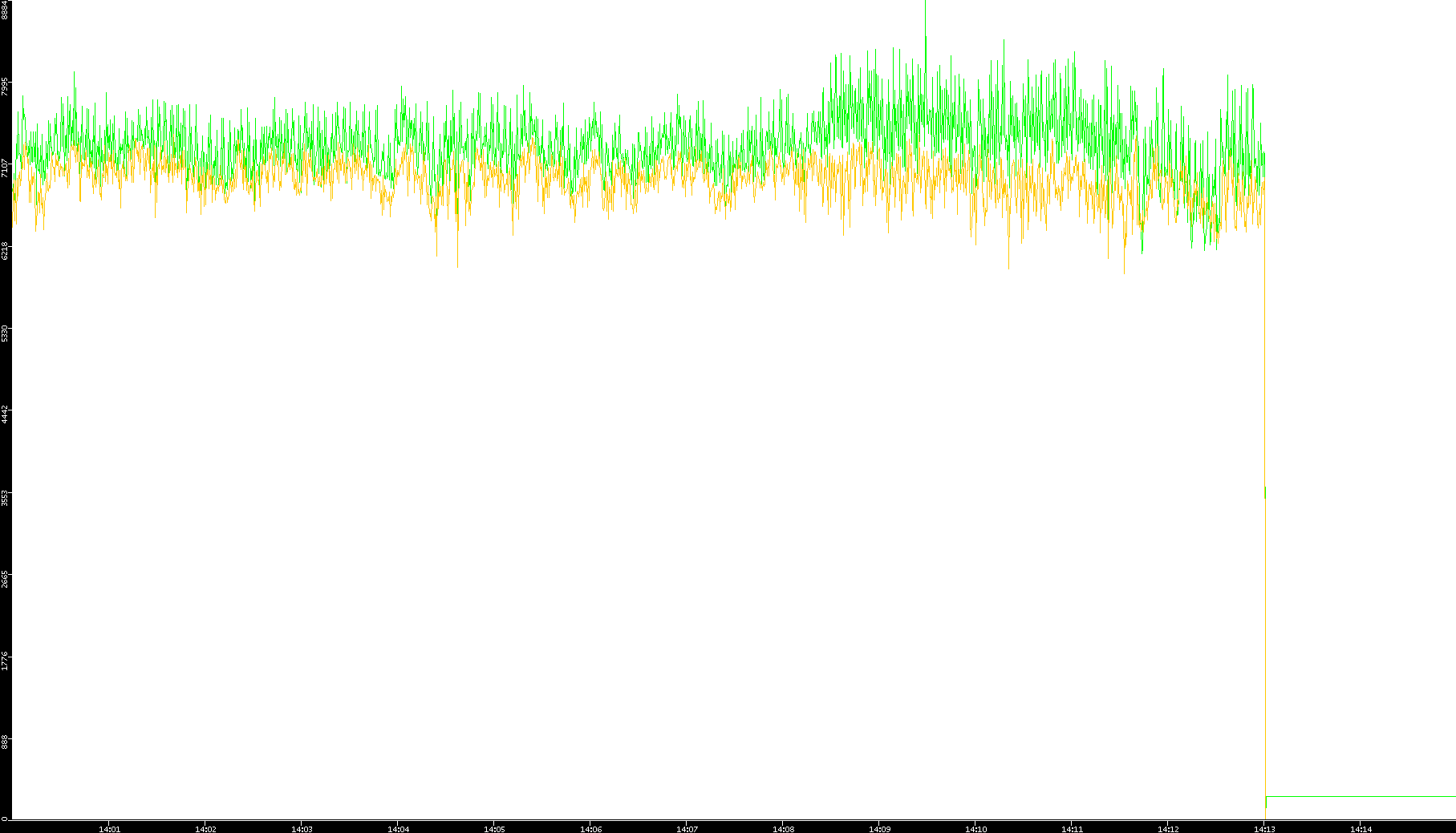
Task: Select the 1776 y-axis value label
Action: [x=5, y=661]
